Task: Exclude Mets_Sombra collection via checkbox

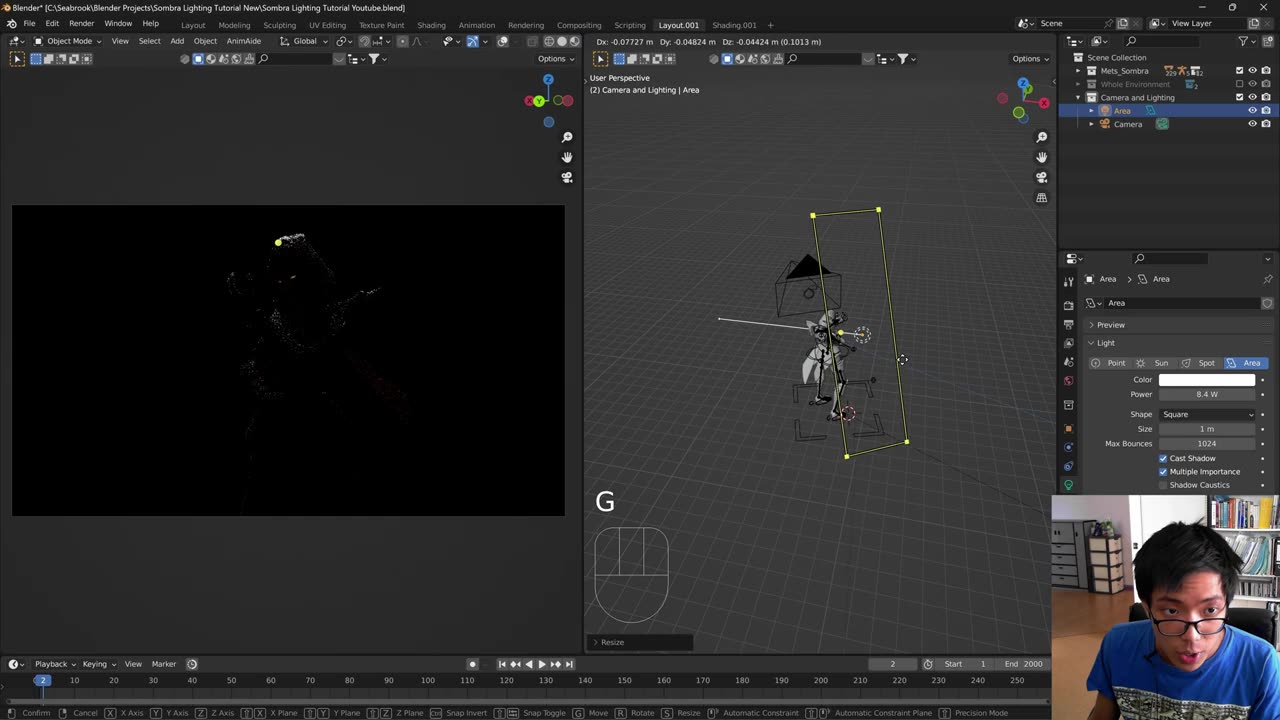Action: pos(1240,71)
